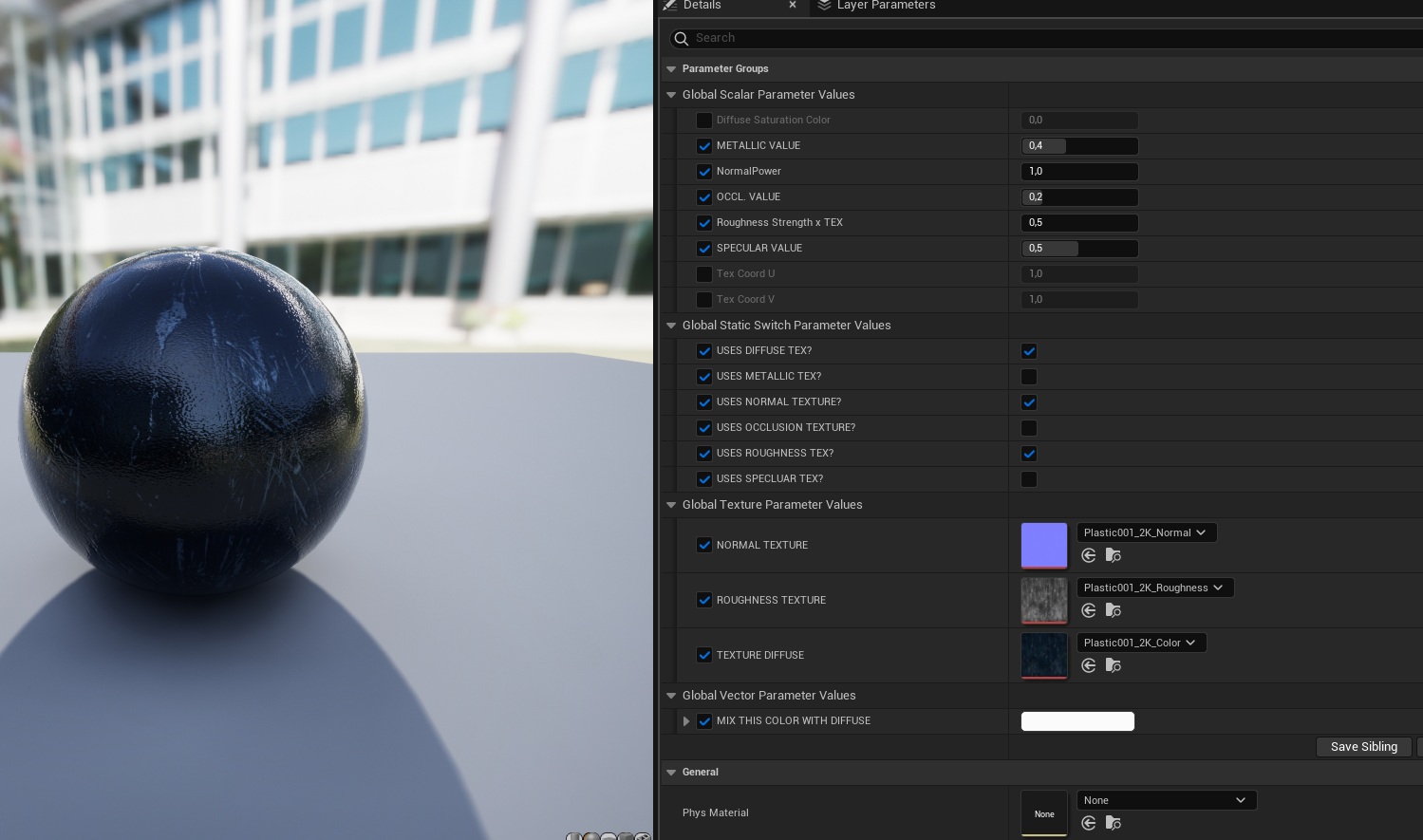Uncheck USES ROUGHNESS TEX? value

point(1029,454)
